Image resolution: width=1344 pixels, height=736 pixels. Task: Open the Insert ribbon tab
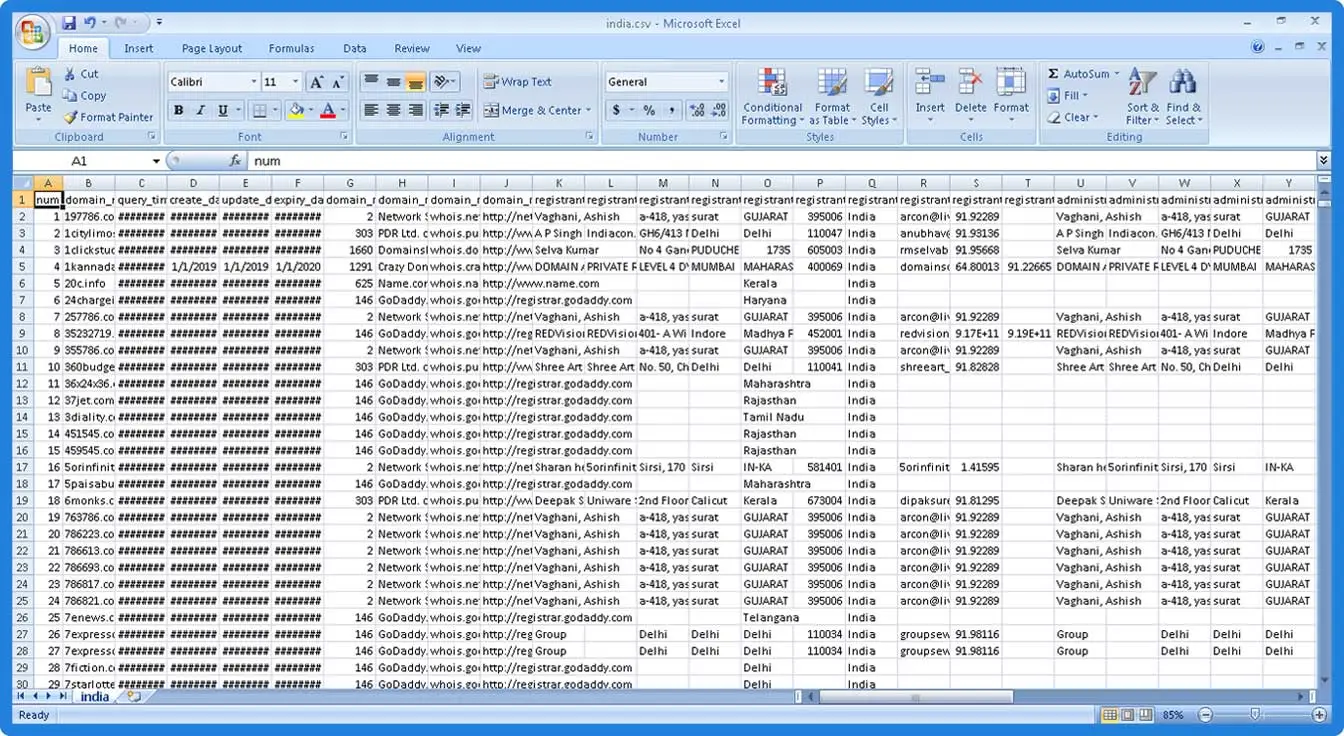pyautogui.click(x=139, y=48)
